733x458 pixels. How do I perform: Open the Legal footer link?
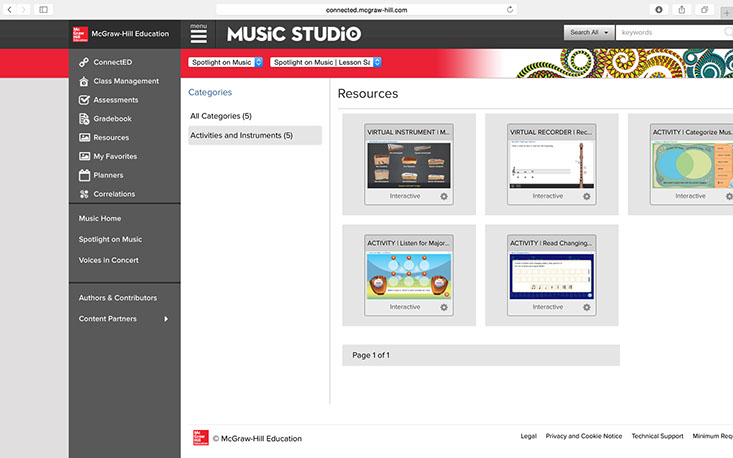click(x=528, y=436)
